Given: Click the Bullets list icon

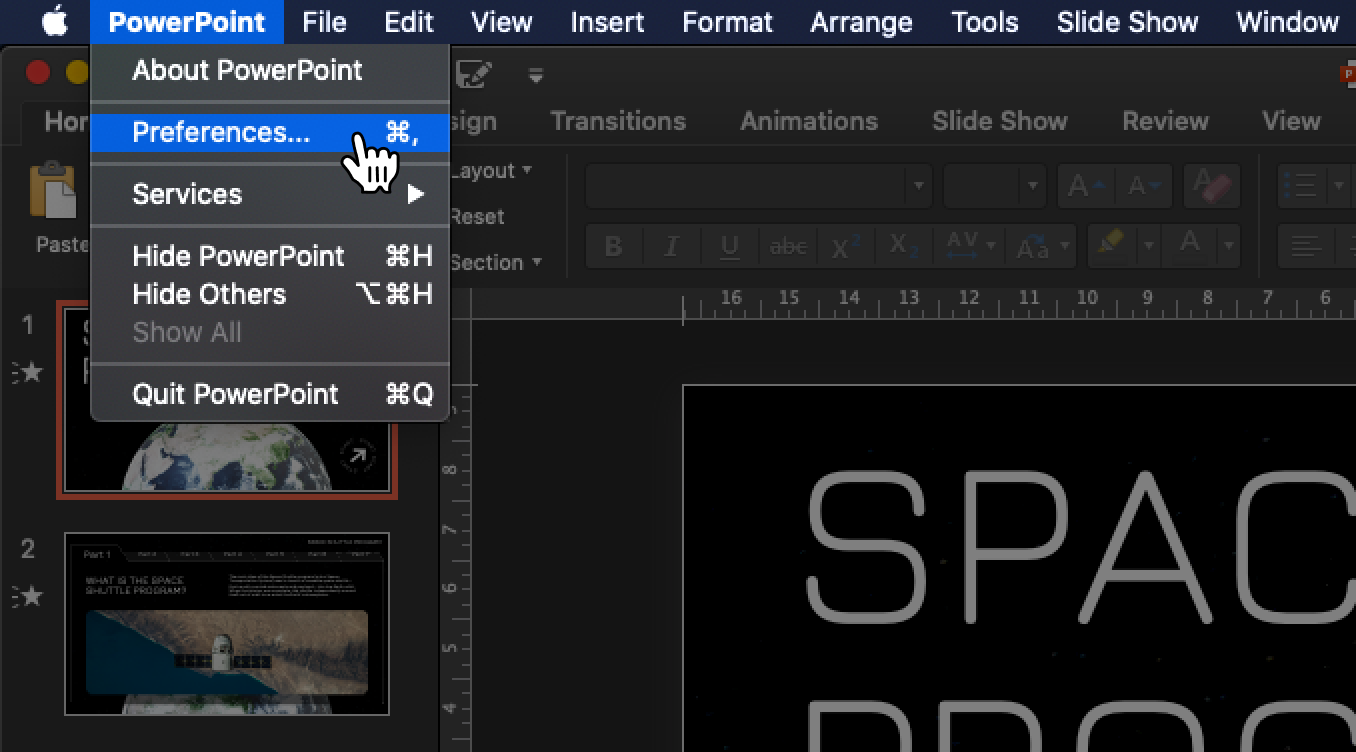Looking at the screenshot, I should (x=1300, y=186).
